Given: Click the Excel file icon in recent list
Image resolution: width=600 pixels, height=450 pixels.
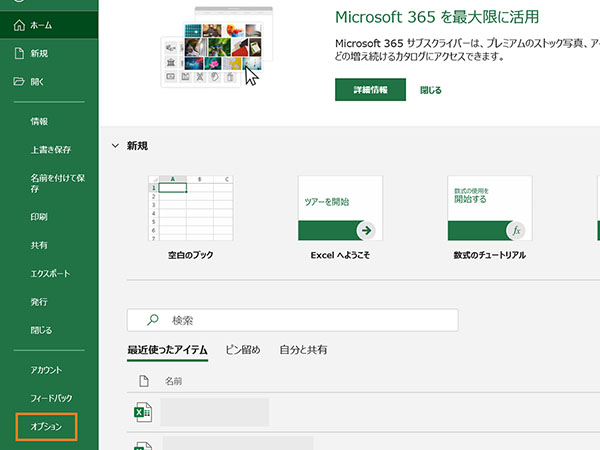Looking at the screenshot, I should pos(143,412).
